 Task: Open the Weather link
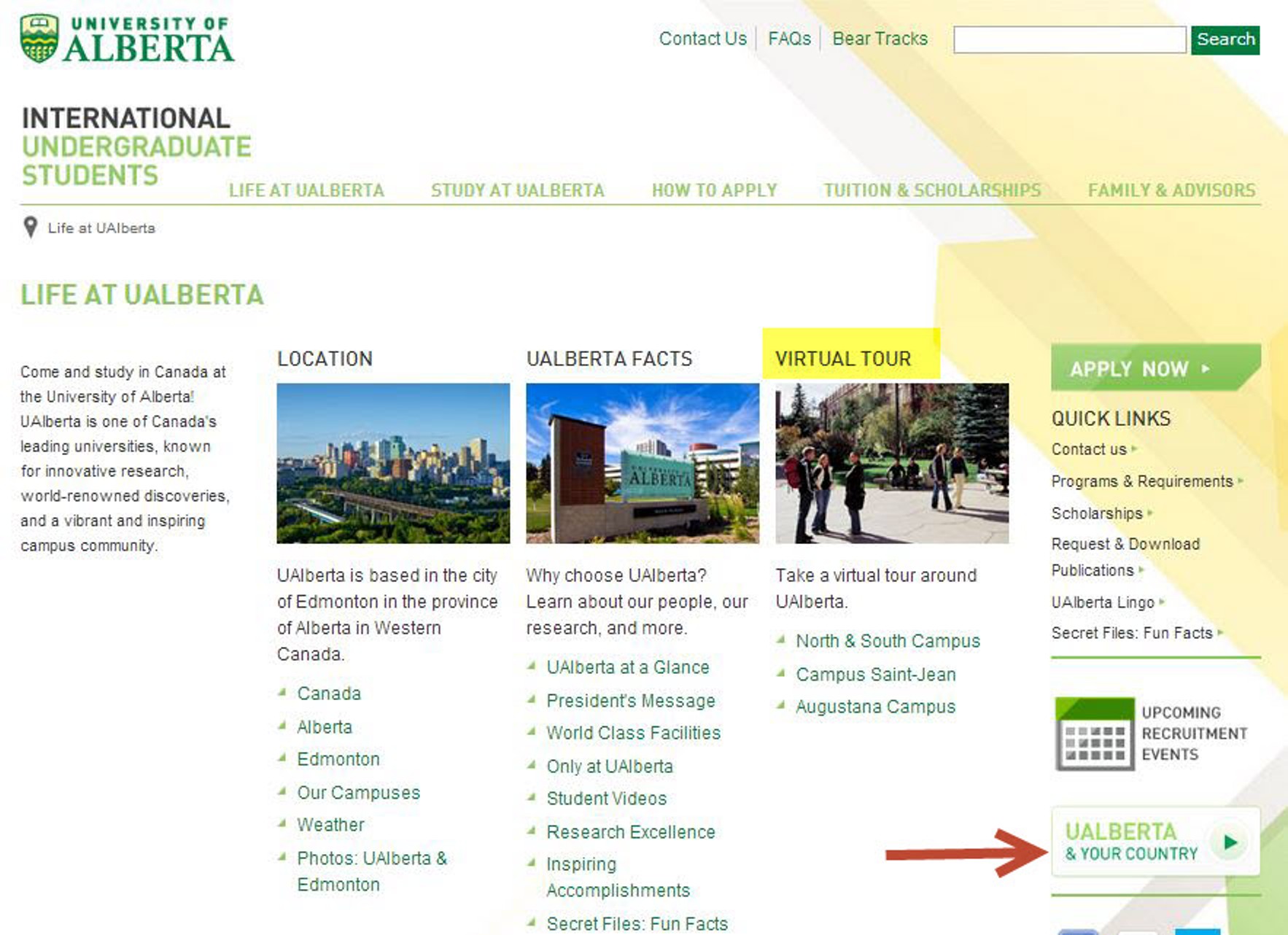tap(330, 825)
